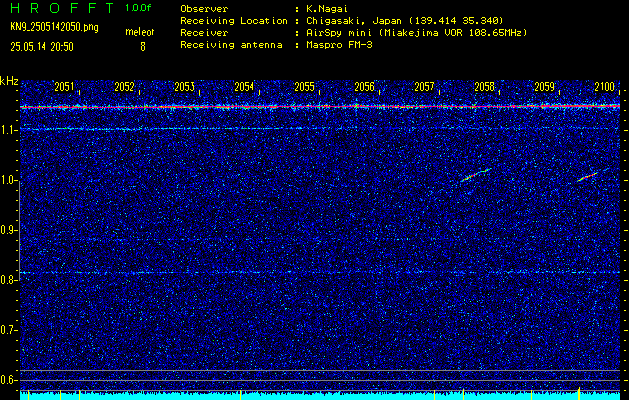Select the Chigasaki, Japan coordinates text

pos(404,20)
